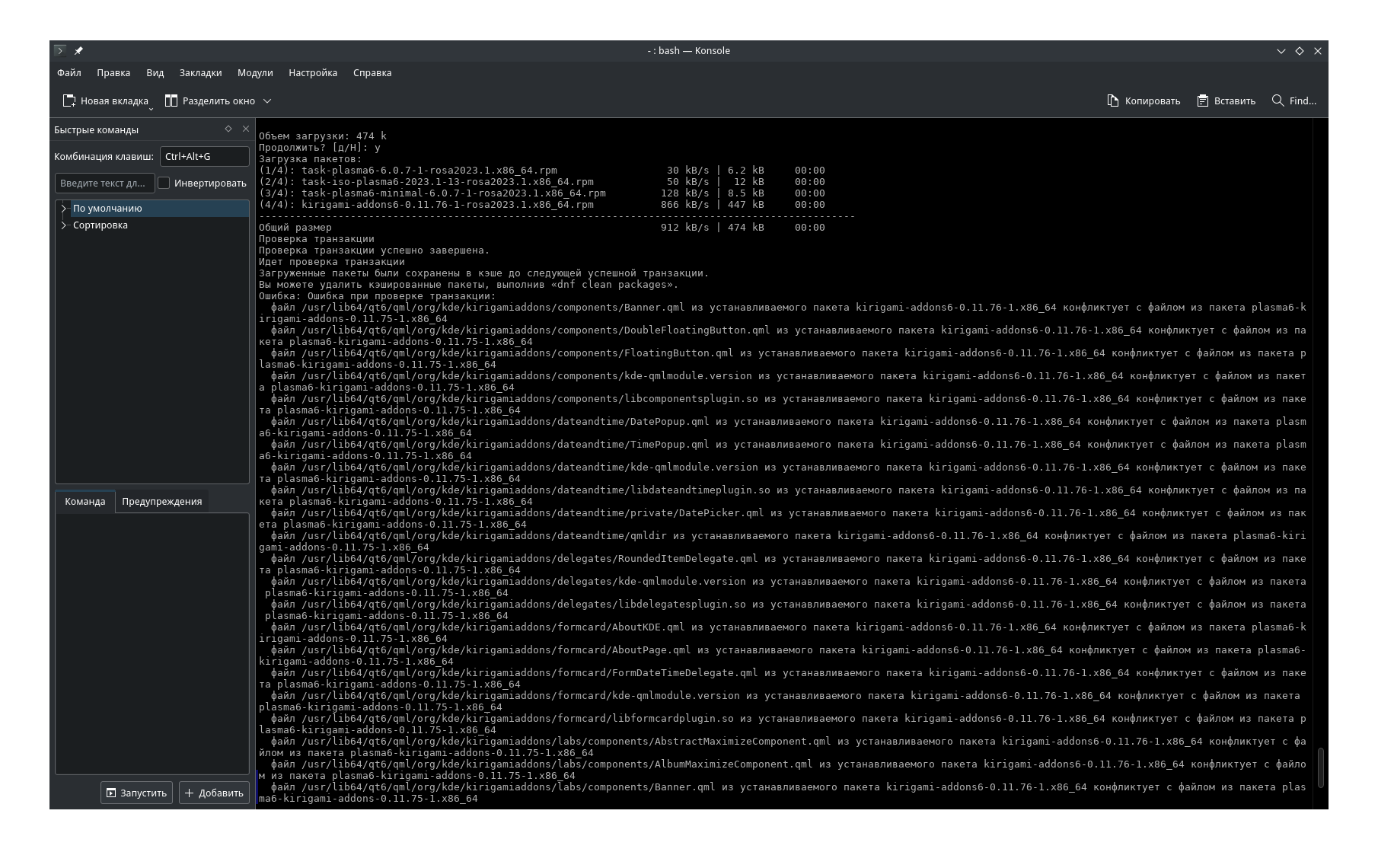
Task: Open the Новая вкладка dropdown arrow
Action: [x=151, y=108]
